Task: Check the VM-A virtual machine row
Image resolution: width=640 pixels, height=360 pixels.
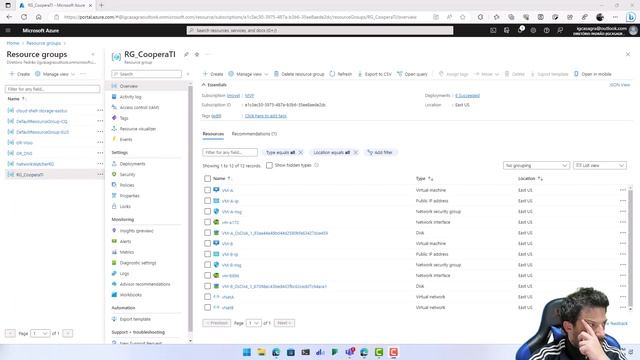Action: click(x=207, y=190)
